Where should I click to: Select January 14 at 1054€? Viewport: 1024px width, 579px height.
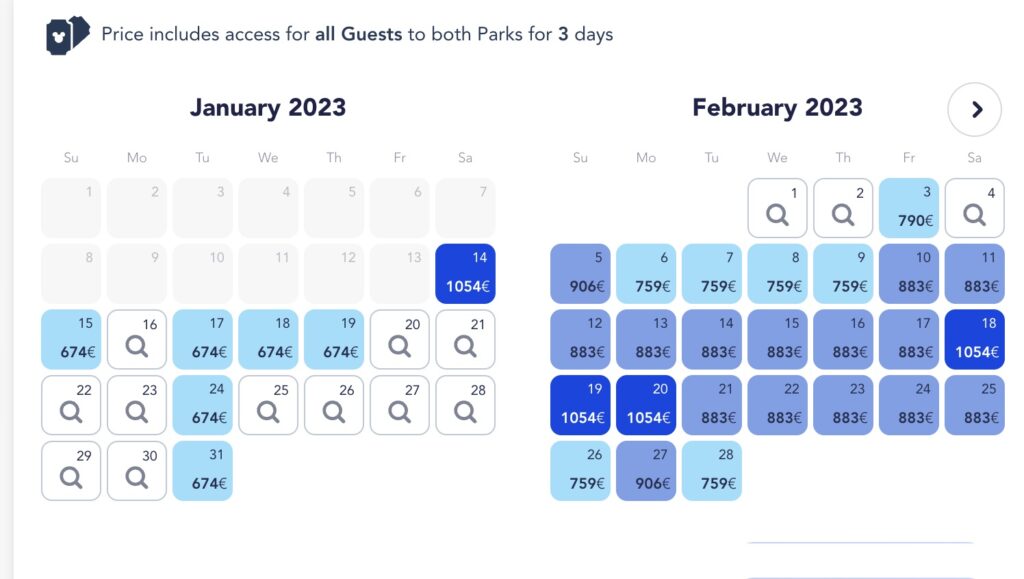465,274
